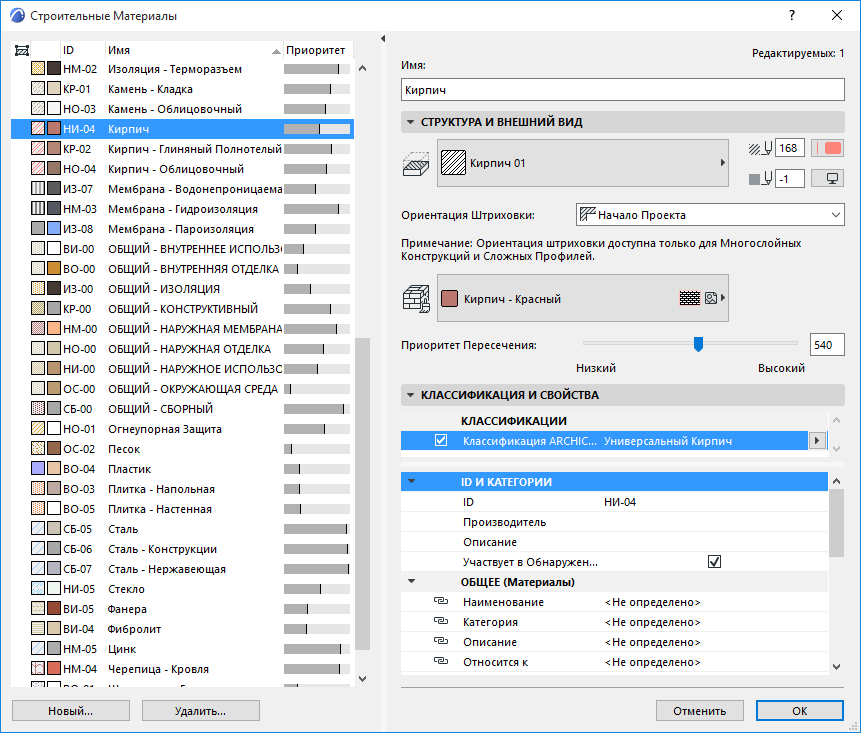861x733 pixels.
Task: Click the Производитель property row
Action: point(614,522)
